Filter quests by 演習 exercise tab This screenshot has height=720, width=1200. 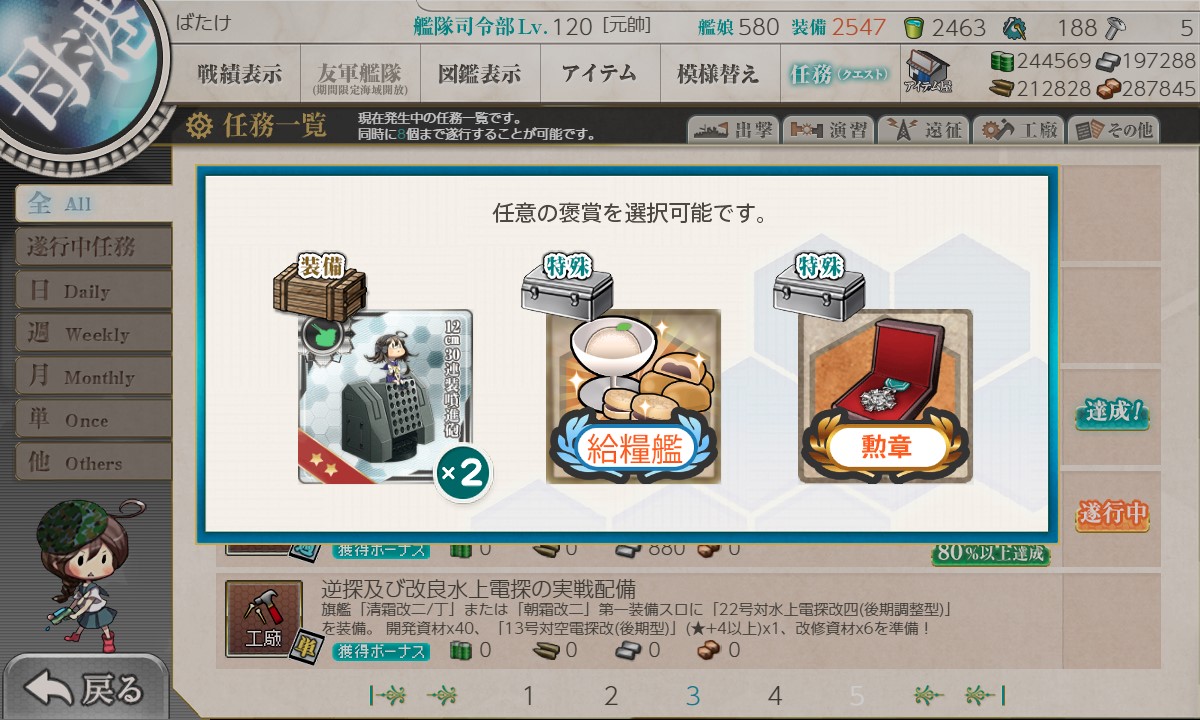click(828, 130)
